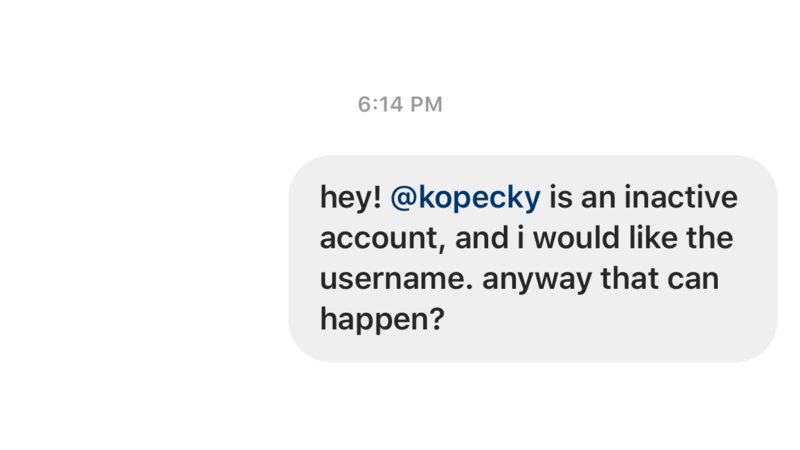The image size is (800, 450).
Task: Click the word "anyway" in message
Action: (537, 280)
